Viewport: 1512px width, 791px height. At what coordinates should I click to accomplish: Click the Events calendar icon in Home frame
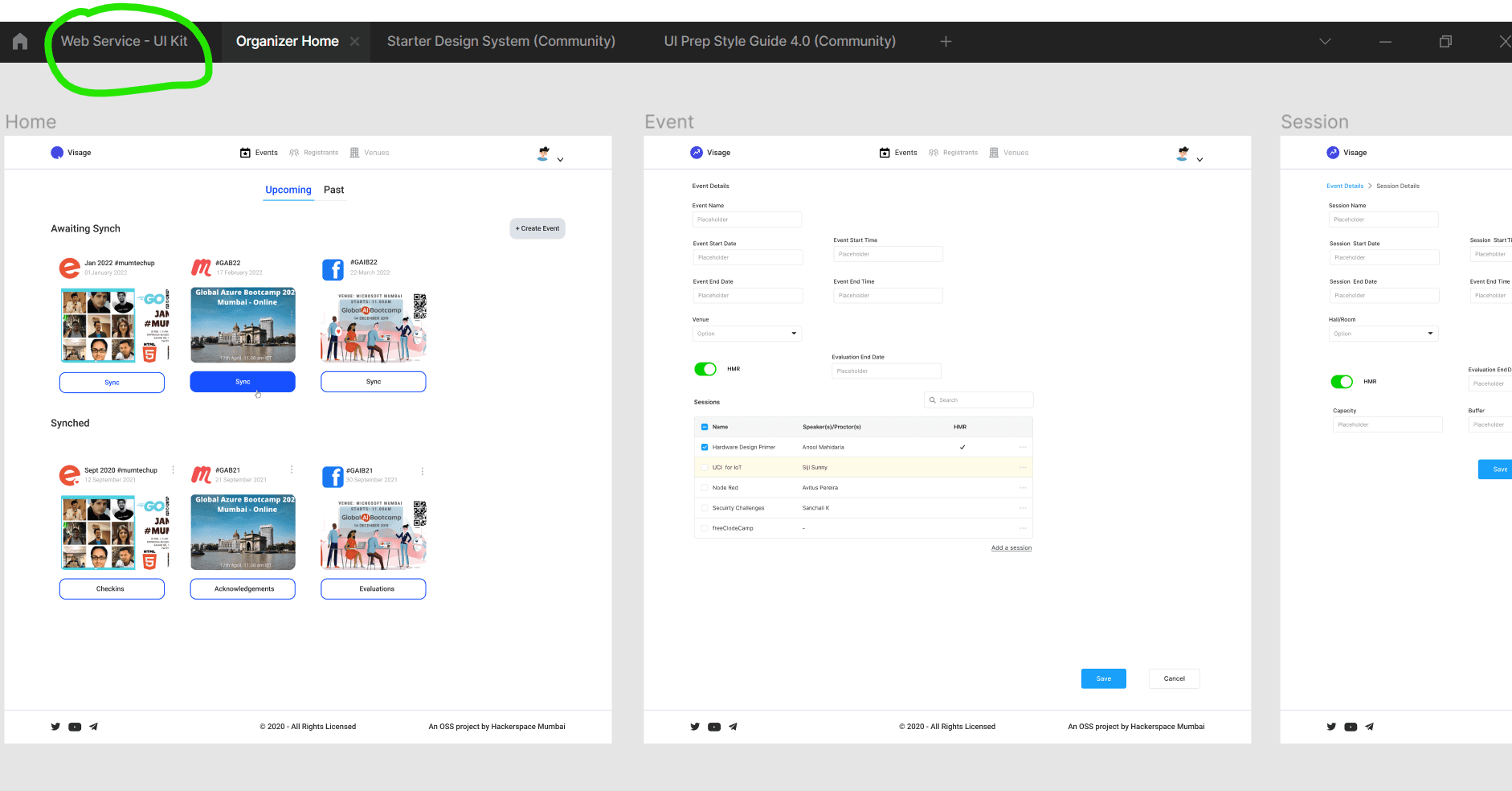245,153
